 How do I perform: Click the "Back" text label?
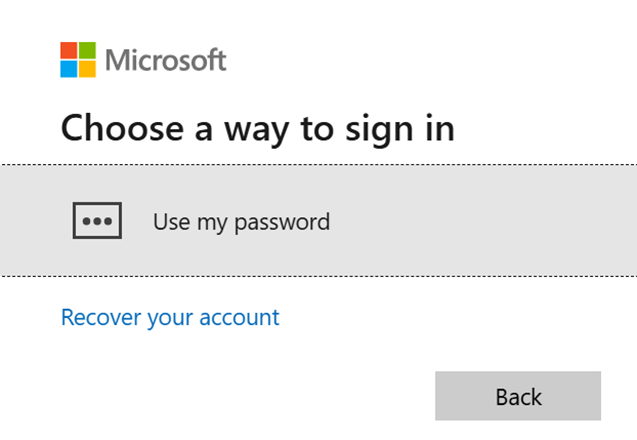[x=518, y=397]
